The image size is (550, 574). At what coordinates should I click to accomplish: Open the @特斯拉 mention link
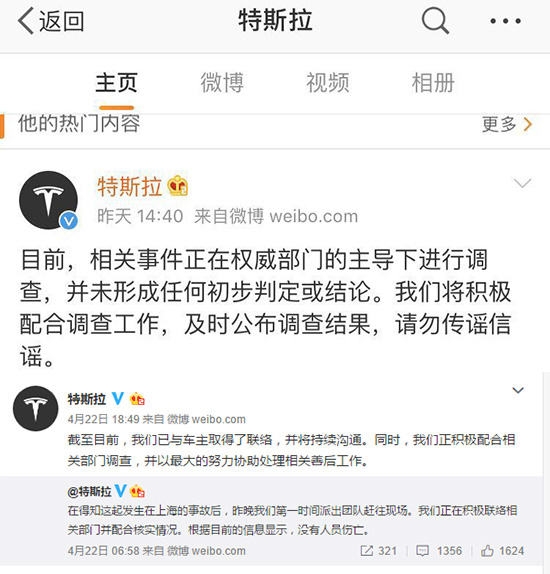pos(89,491)
